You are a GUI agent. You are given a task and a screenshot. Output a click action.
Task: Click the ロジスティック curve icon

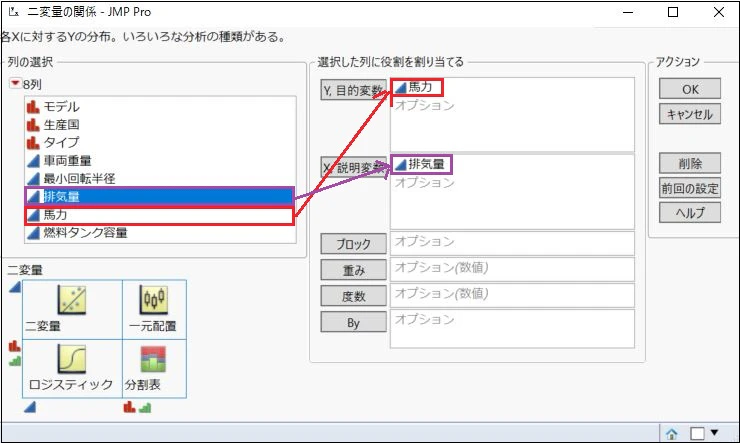pyautogui.click(x=72, y=359)
